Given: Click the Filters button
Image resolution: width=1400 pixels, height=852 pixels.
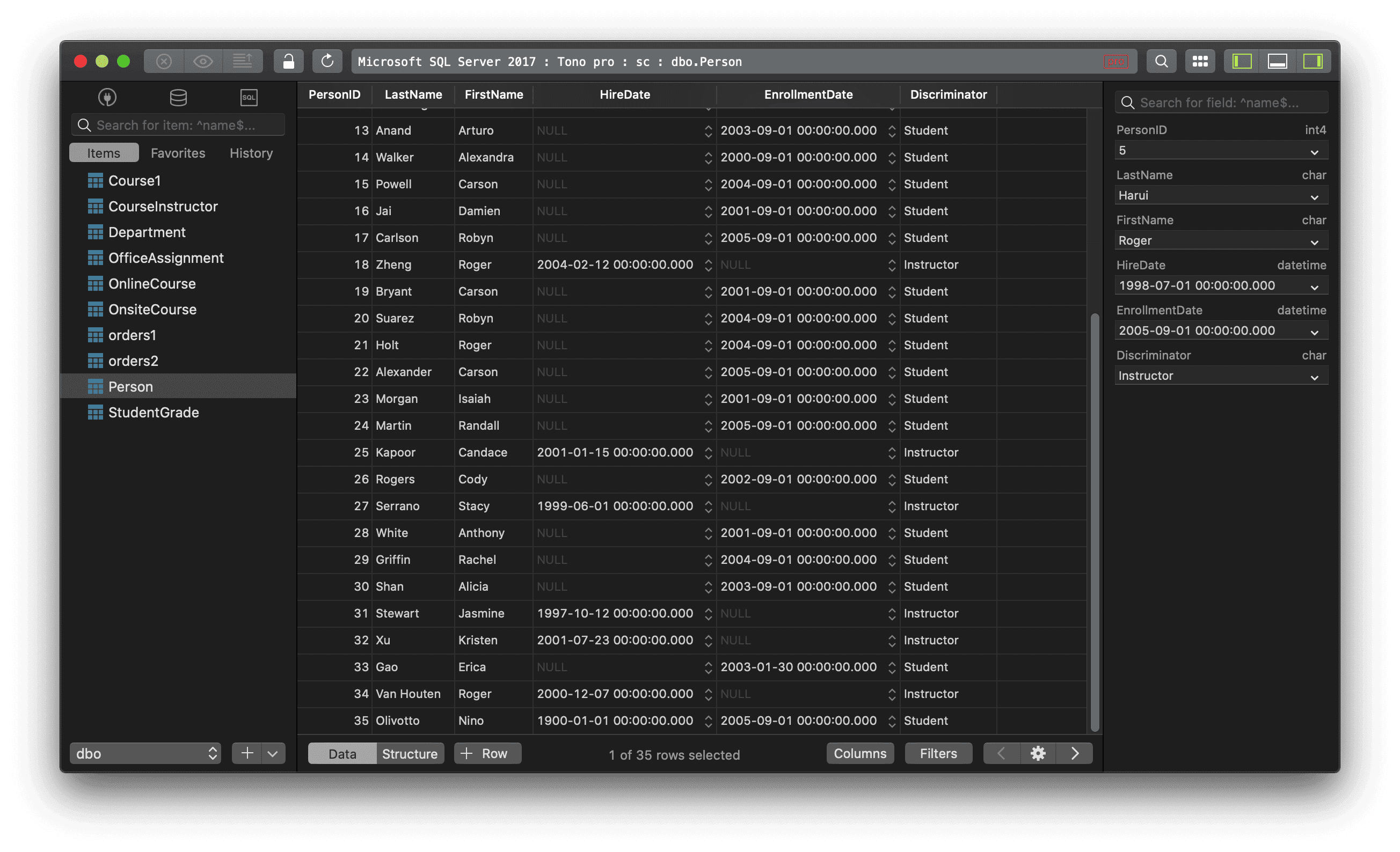Looking at the screenshot, I should tap(938, 754).
